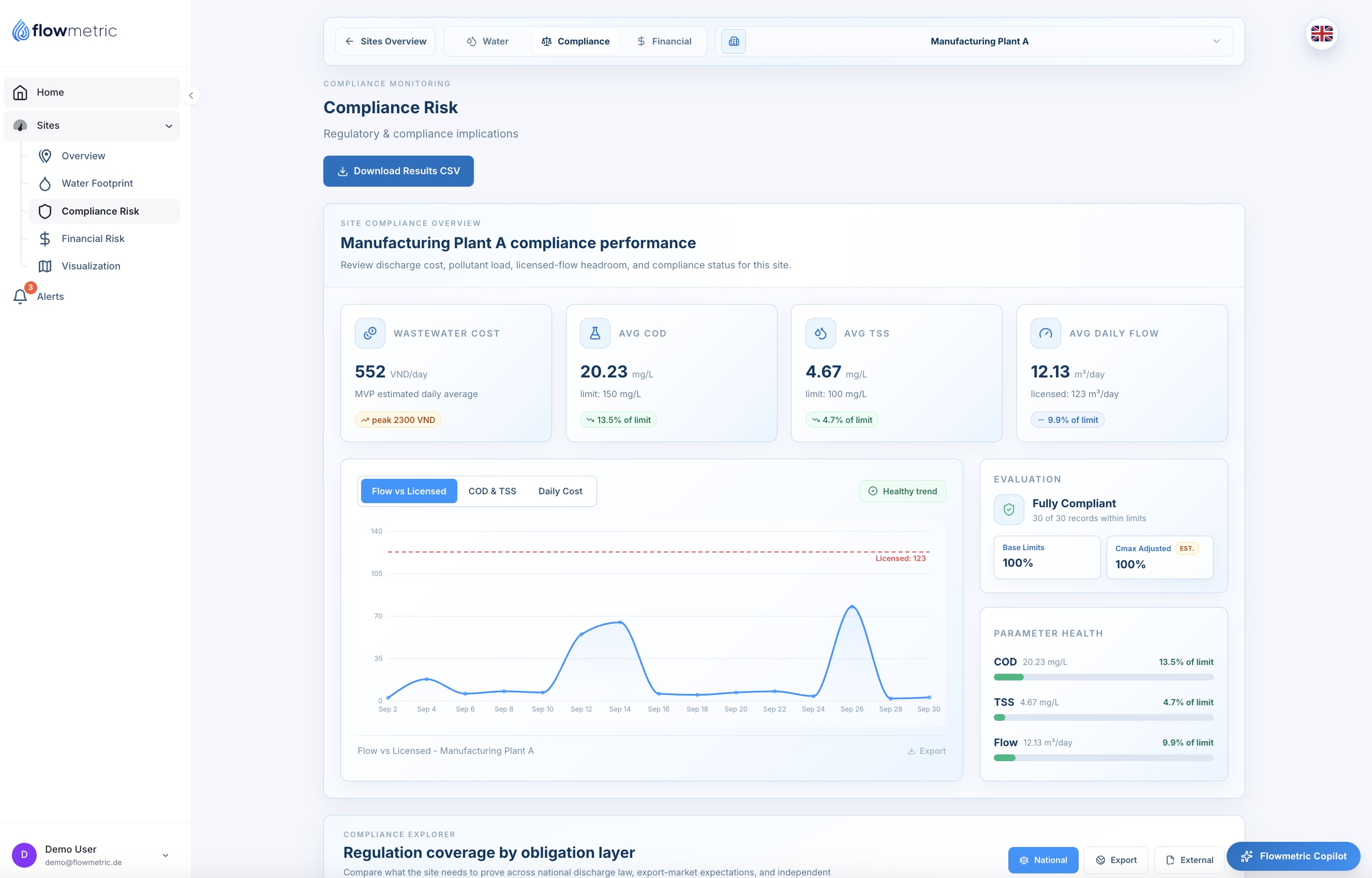Click the building icon beside the site selector
Screen dimensions: 1372x878
733,41
